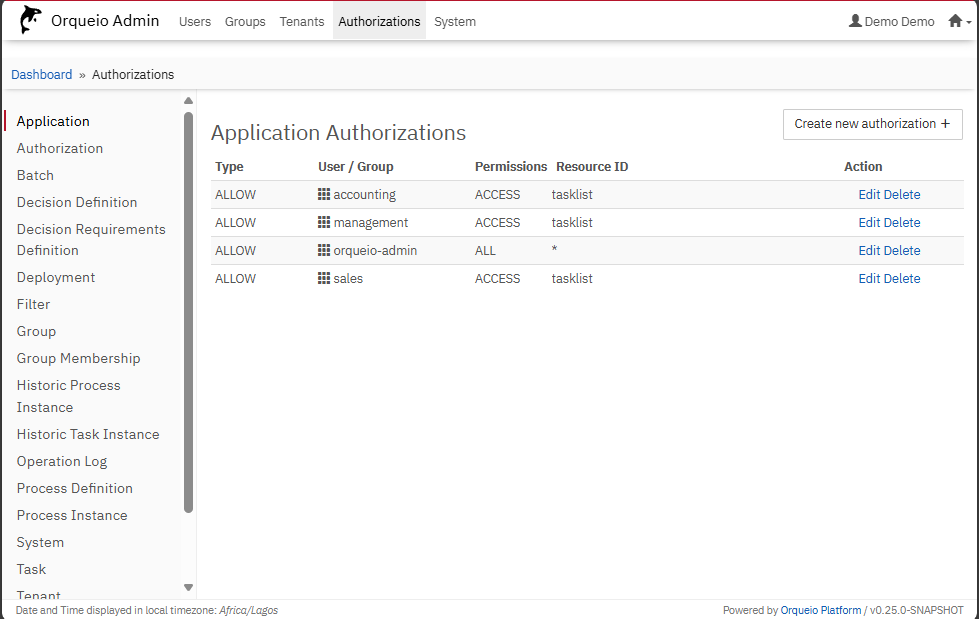Open the home icon dropdown menu
Image resolution: width=979 pixels, height=619 pixels.
957,21
